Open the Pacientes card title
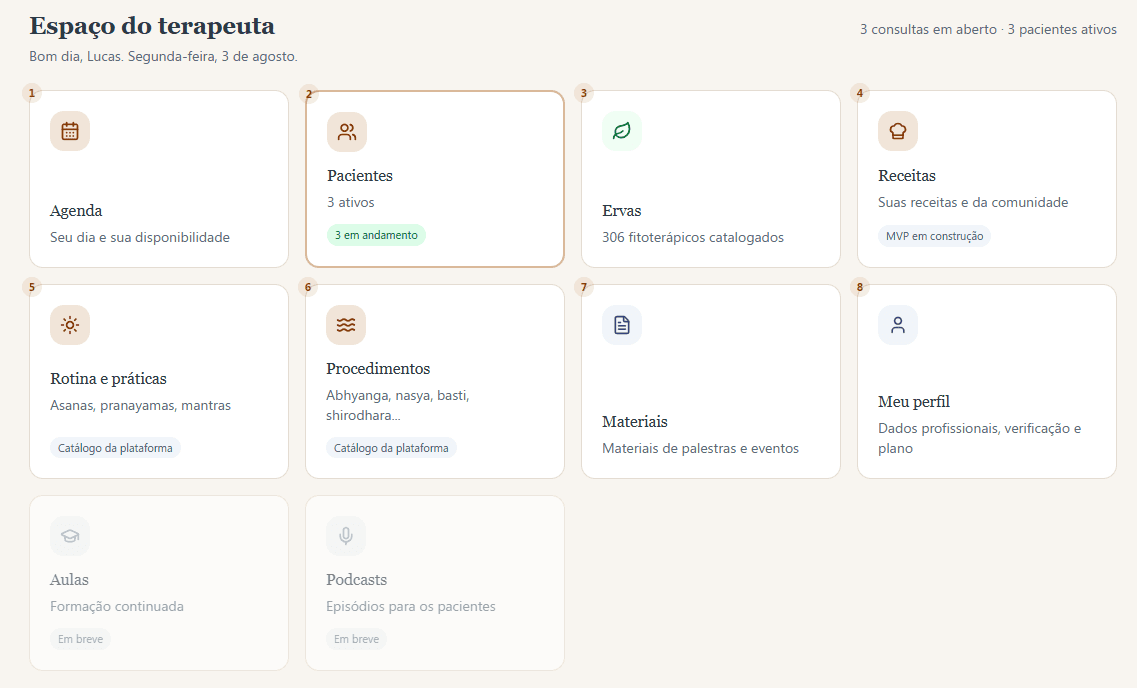 360,175
